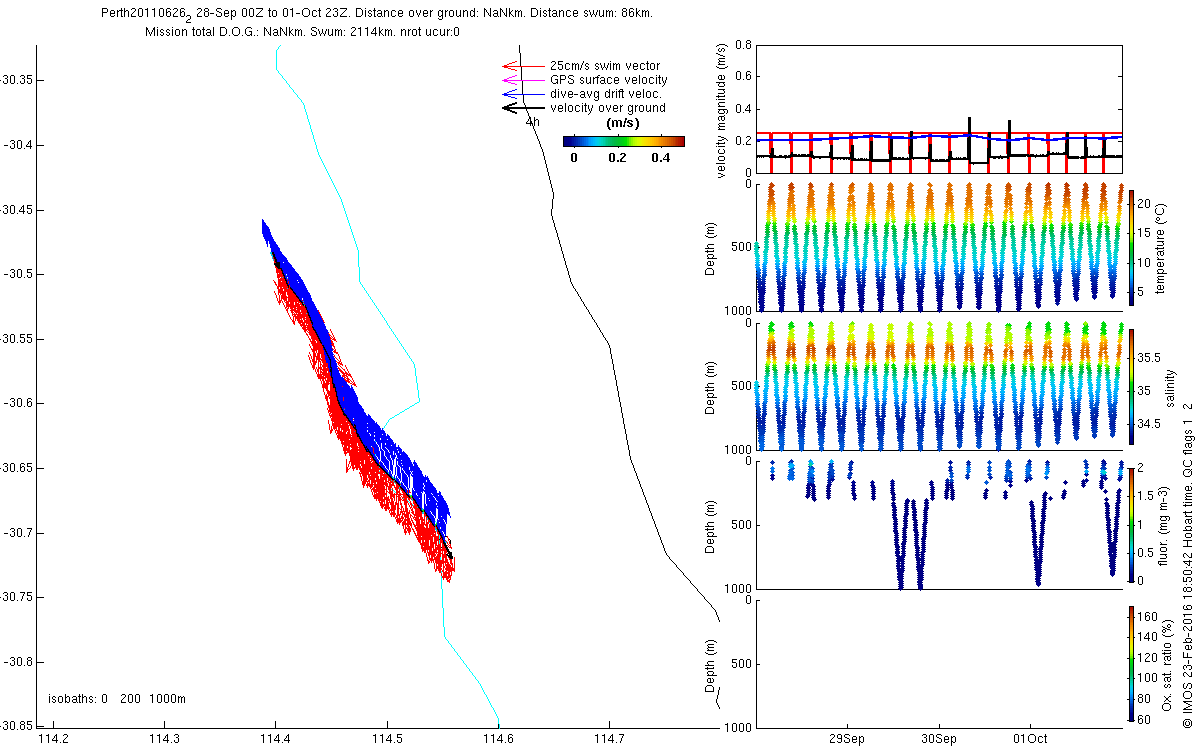Click the '-30.55' latitude tick label
This screenshot has height=750, width=1200.
pyautogui.click(x=16, y=339)
